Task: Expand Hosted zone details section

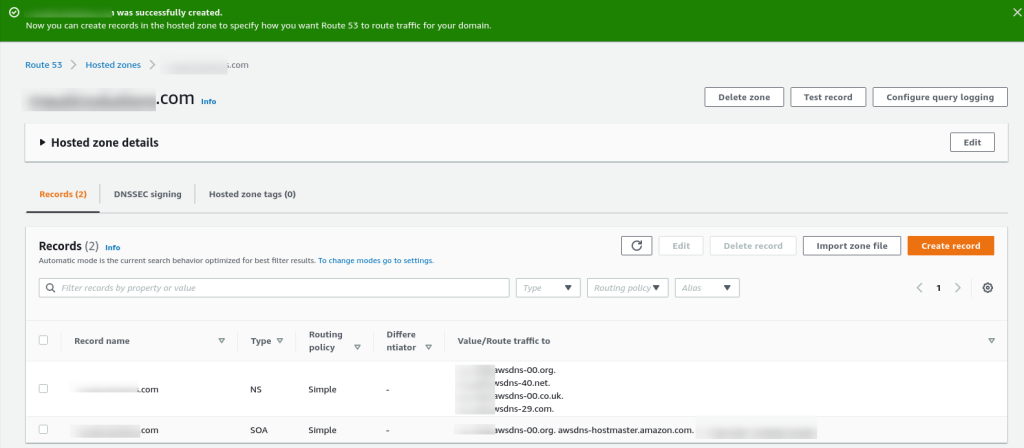Action: coord(99,142)
